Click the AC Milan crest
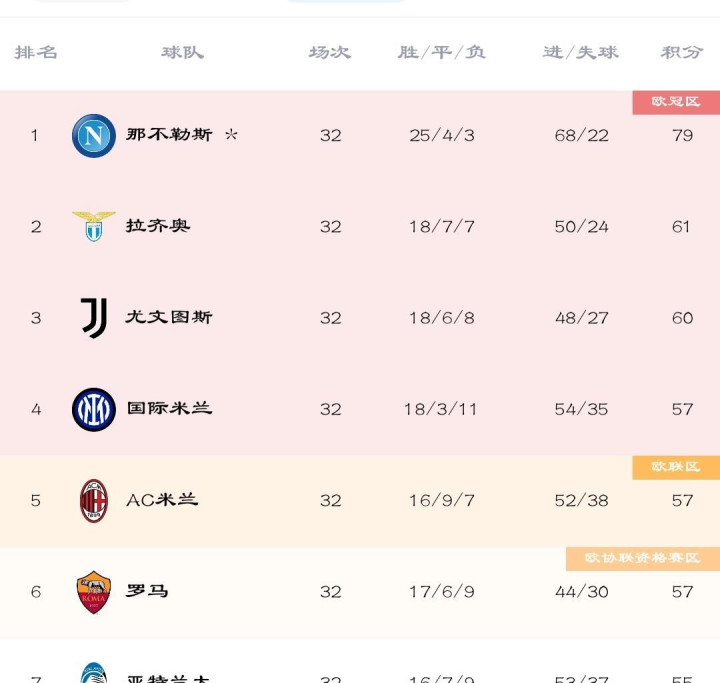Screen dimensions: 720x683 coord(94,501)
